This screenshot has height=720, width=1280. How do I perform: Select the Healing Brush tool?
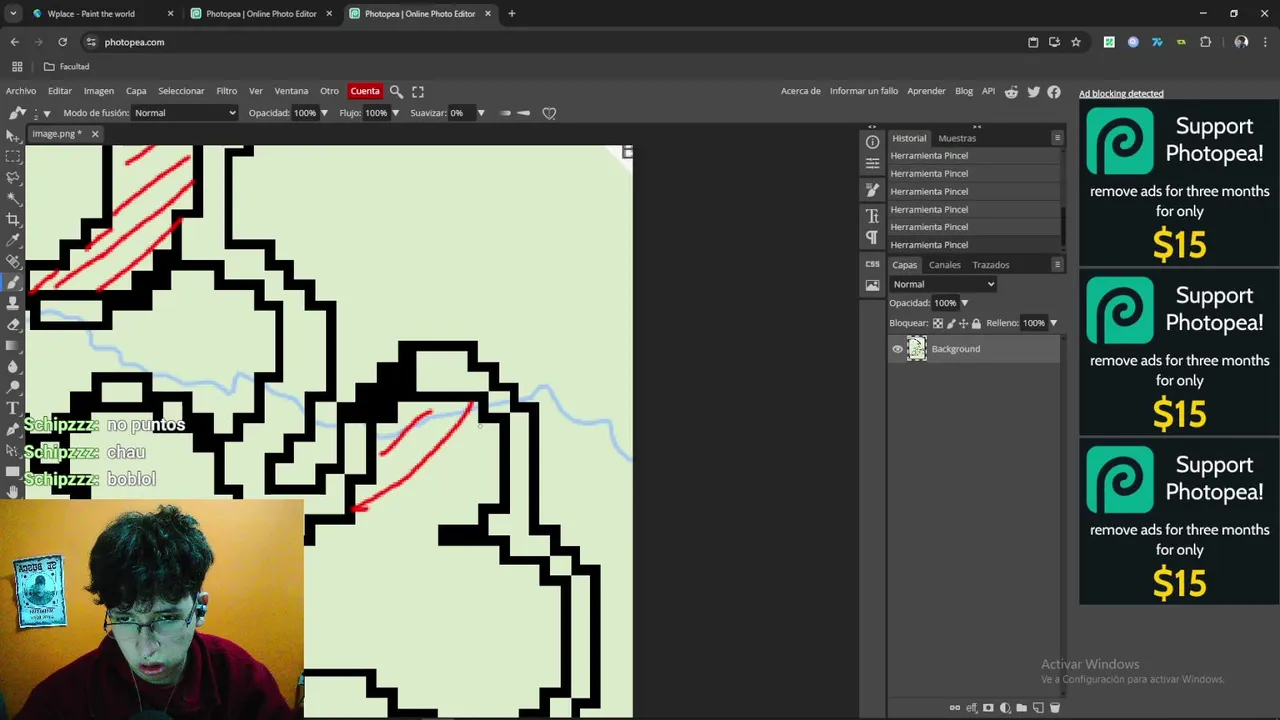(x=12, y=261)
